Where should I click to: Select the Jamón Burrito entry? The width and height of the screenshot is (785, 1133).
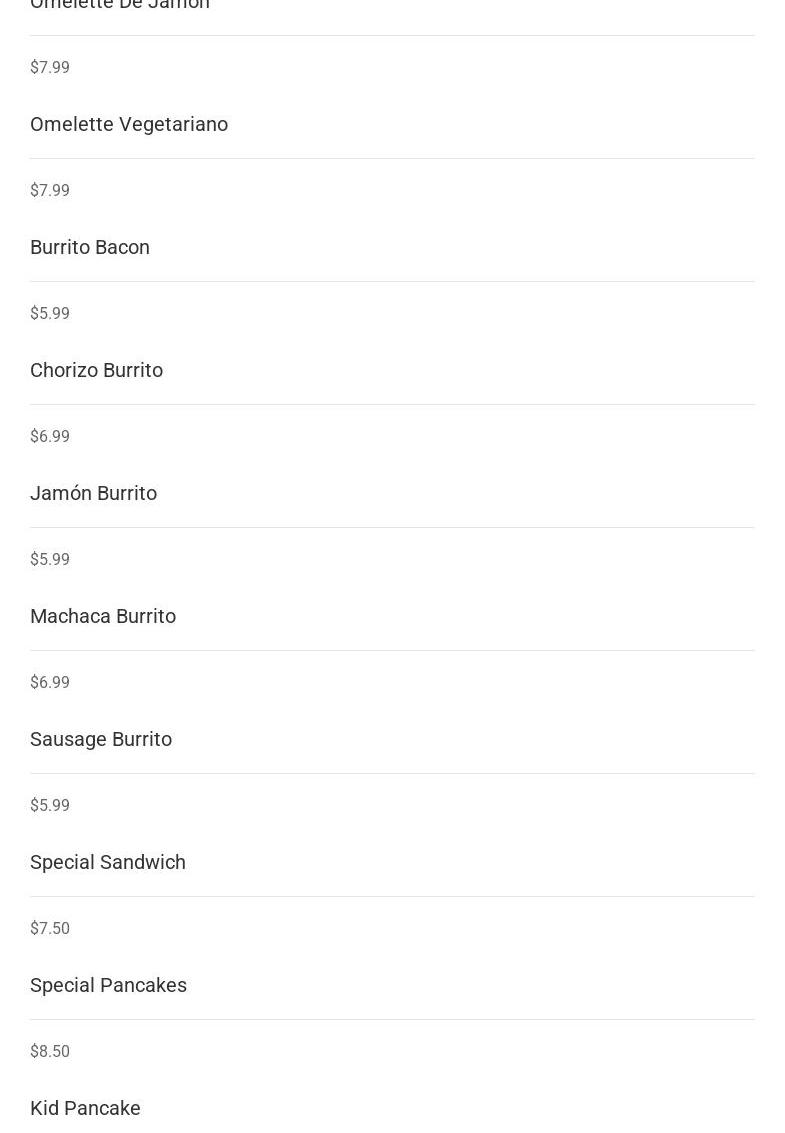click(93, 493)
